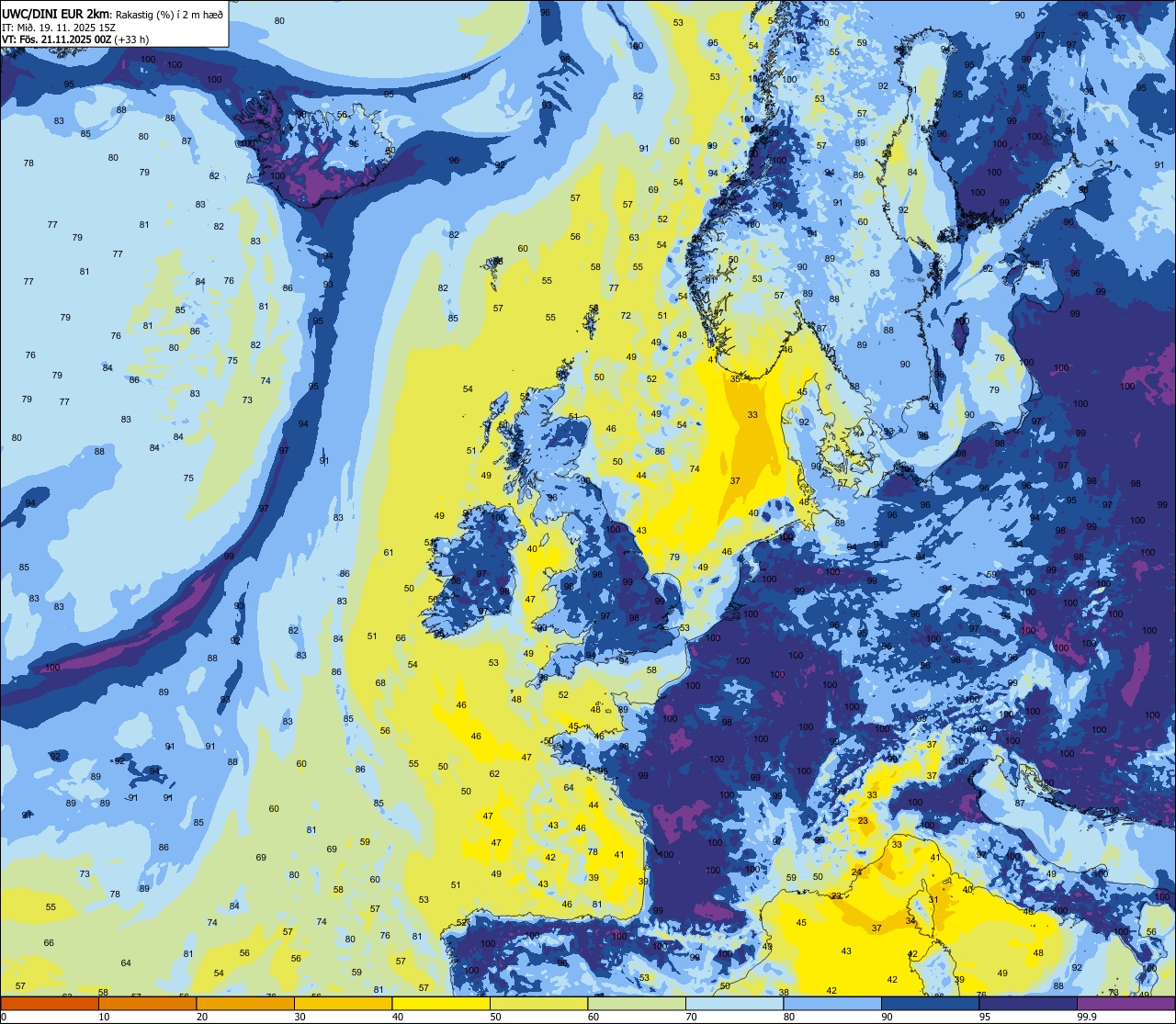Pick the legend color band between 30 and 40

point(343,1003)
